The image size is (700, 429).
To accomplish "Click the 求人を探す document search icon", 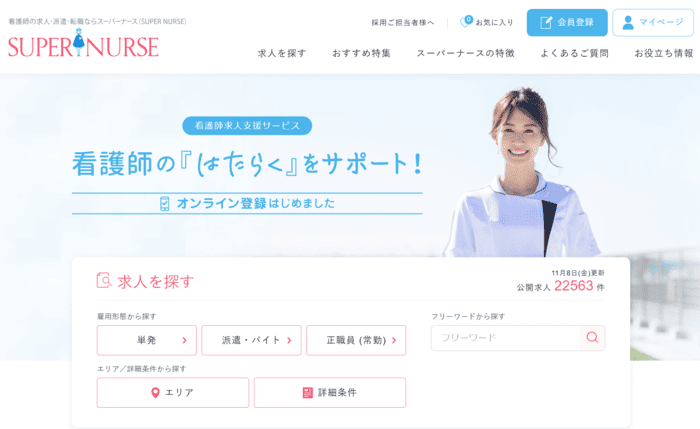I will (x=104, y=280).
